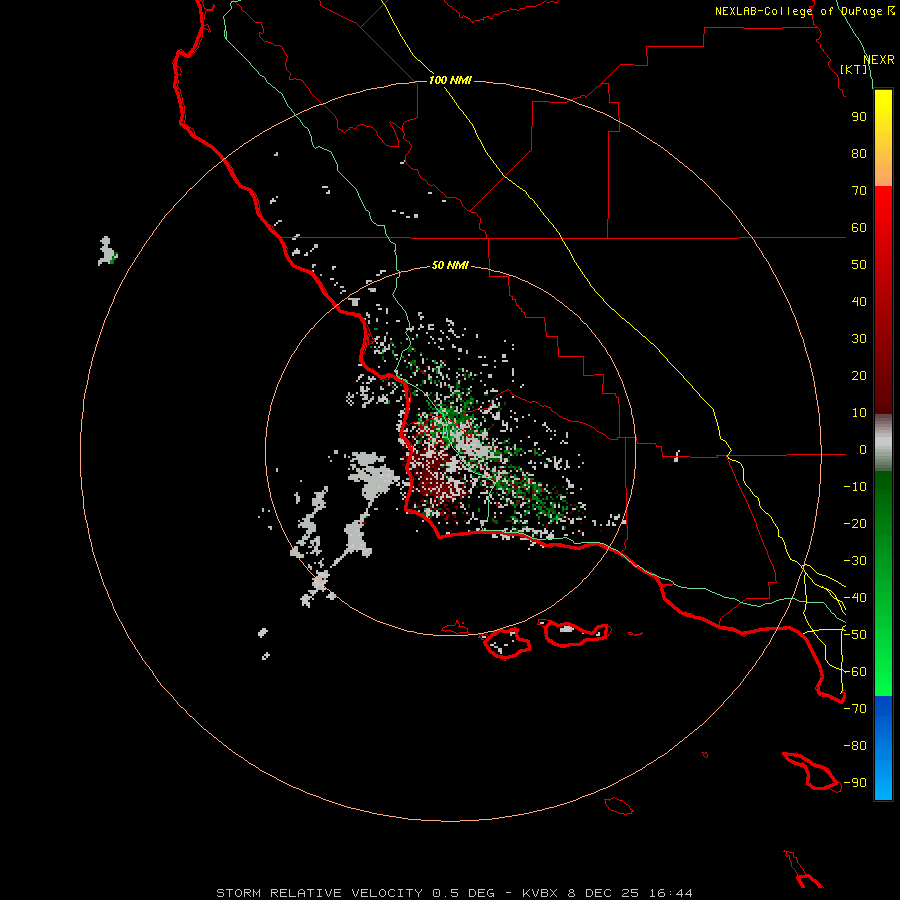The width and height of the screenshot is (900, 900).
Task: Click the gray zero-velocity band of color bar
Action: [883, 443]
